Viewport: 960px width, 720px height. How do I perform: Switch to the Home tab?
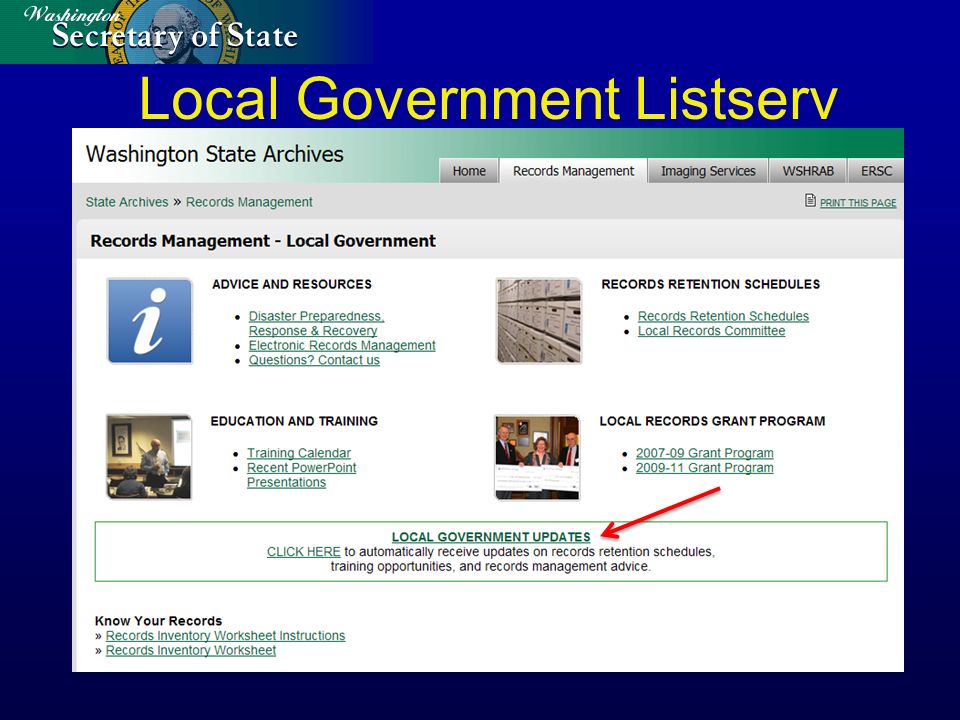tap(469, 171)
